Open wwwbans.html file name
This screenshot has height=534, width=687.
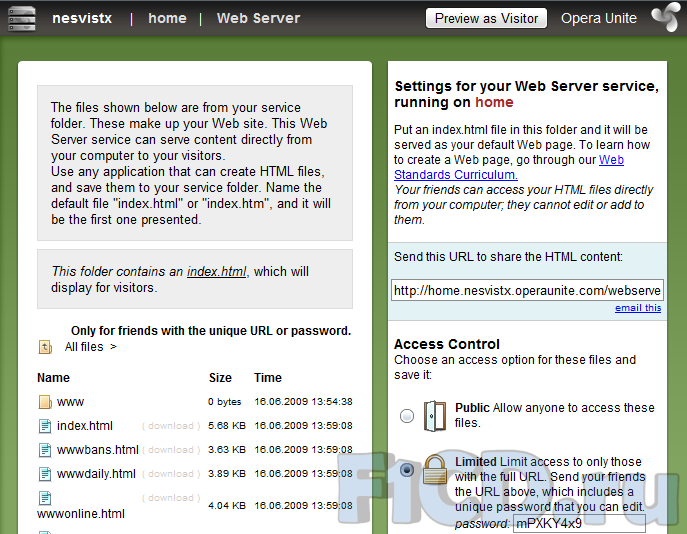pos(98,450)
